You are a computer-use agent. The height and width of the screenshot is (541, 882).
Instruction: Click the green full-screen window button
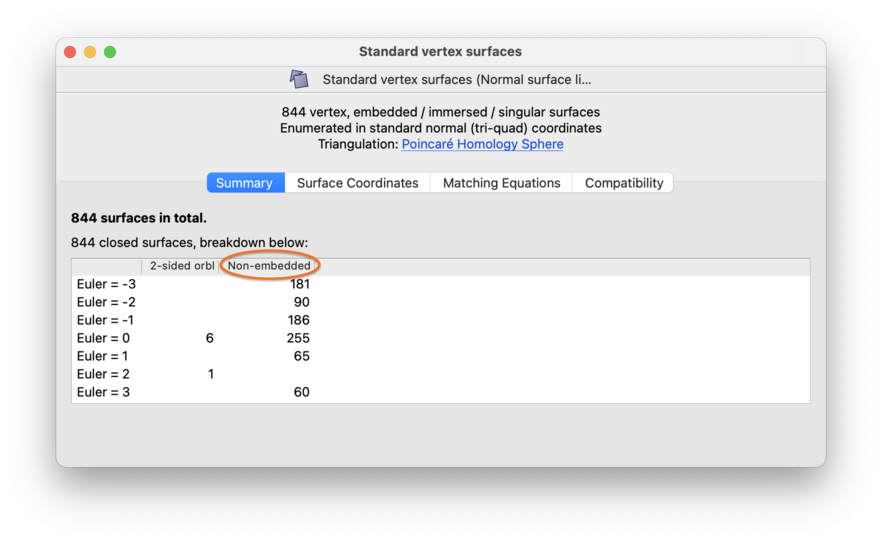pyautogui.click(x=110, y=52)
